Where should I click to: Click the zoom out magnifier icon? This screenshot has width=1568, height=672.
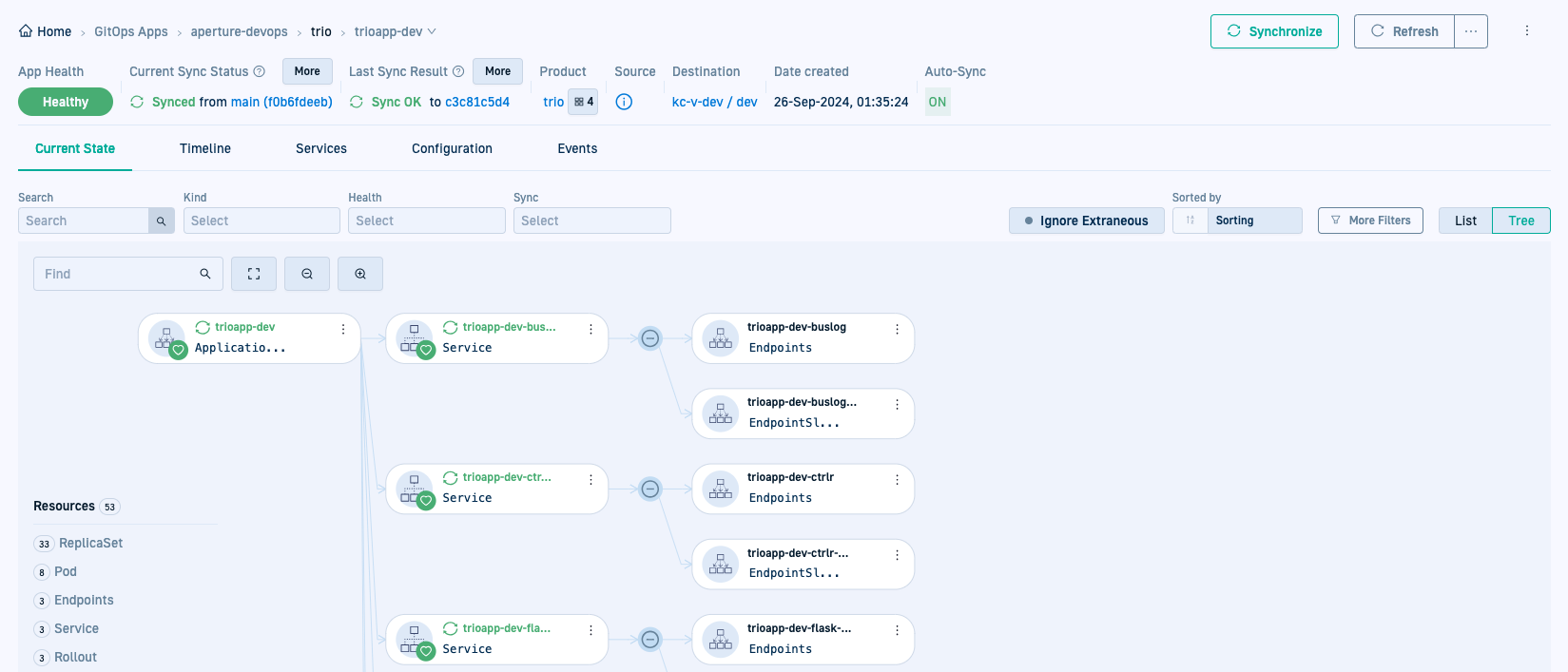pyautogui.click(x=307, y=274)
